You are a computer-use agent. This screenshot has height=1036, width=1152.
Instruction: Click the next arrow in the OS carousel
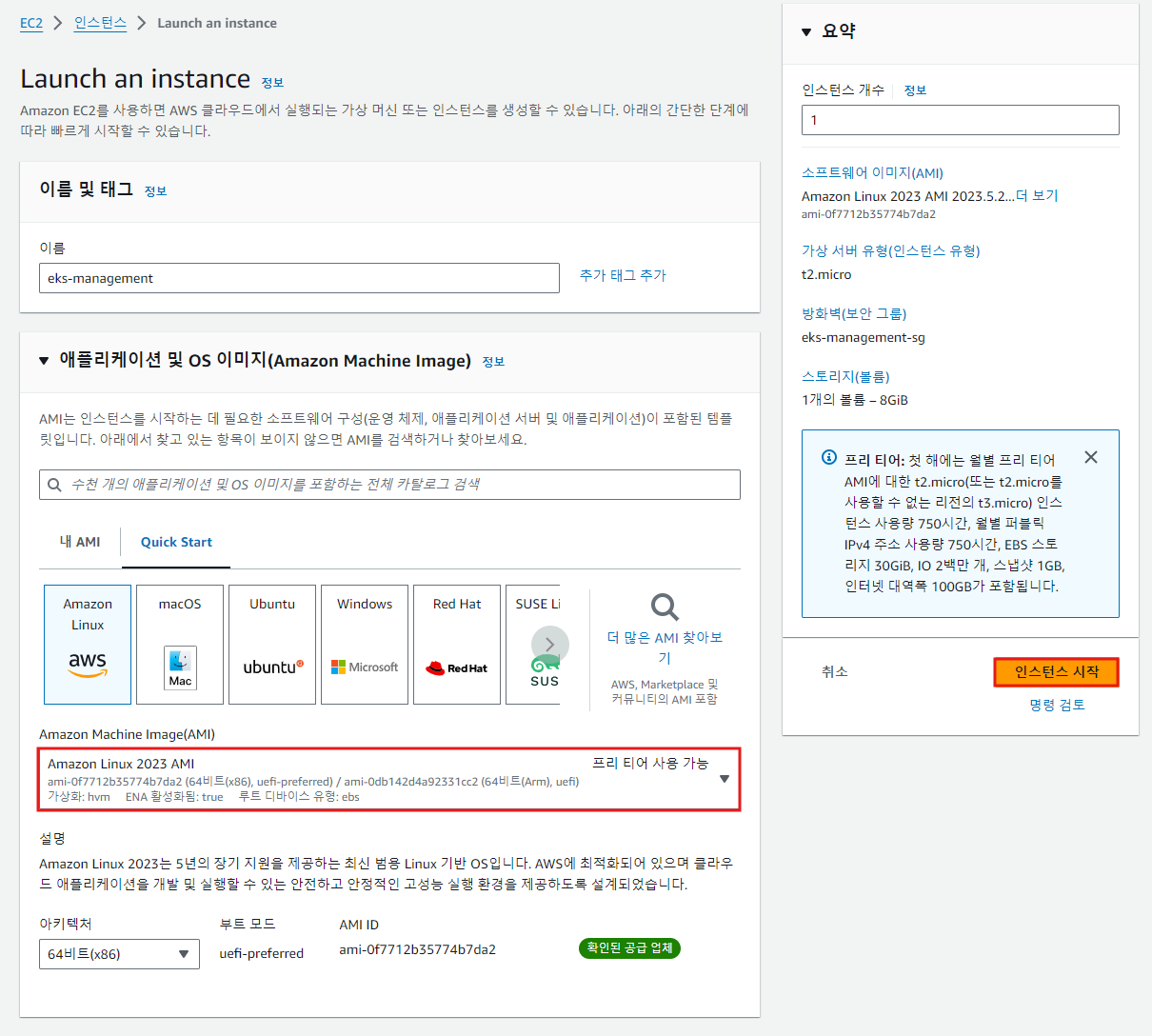550,645
